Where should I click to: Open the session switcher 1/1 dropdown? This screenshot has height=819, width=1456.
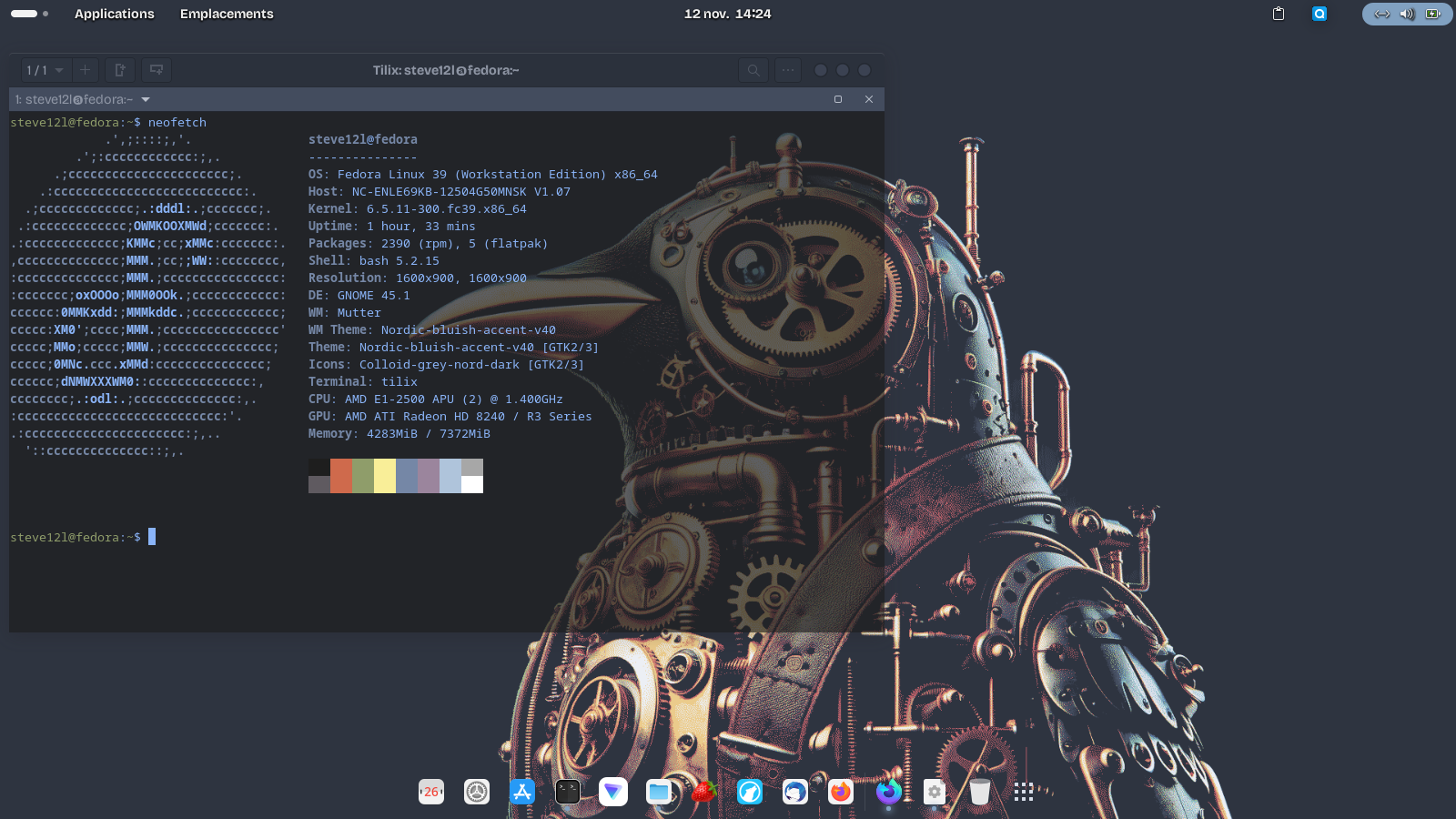click(45, 70)
